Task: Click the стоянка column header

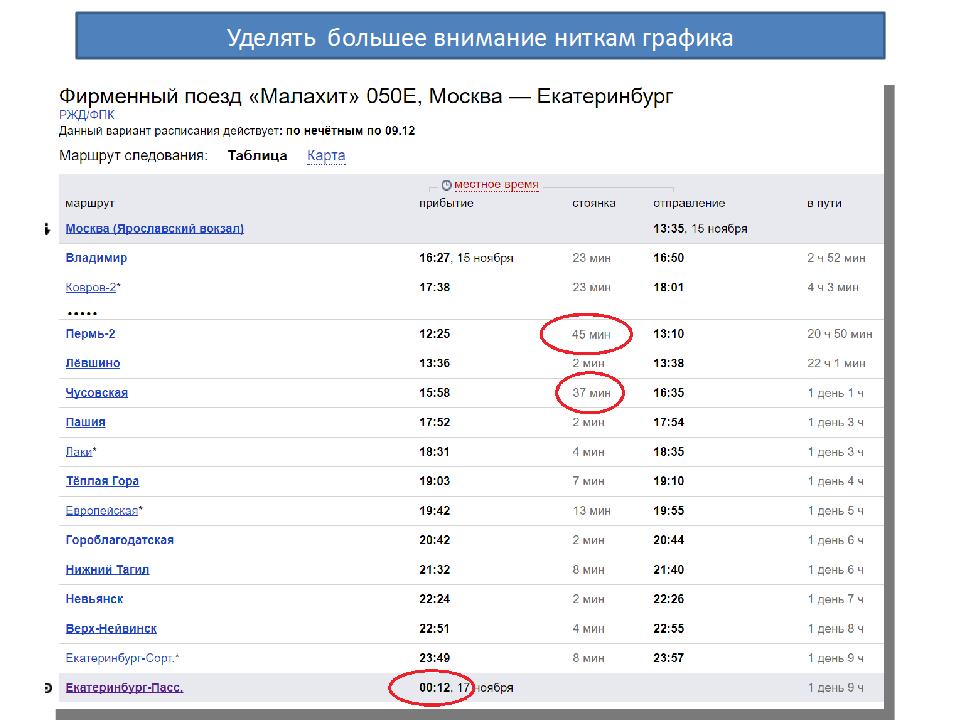Action: [594, 203]
